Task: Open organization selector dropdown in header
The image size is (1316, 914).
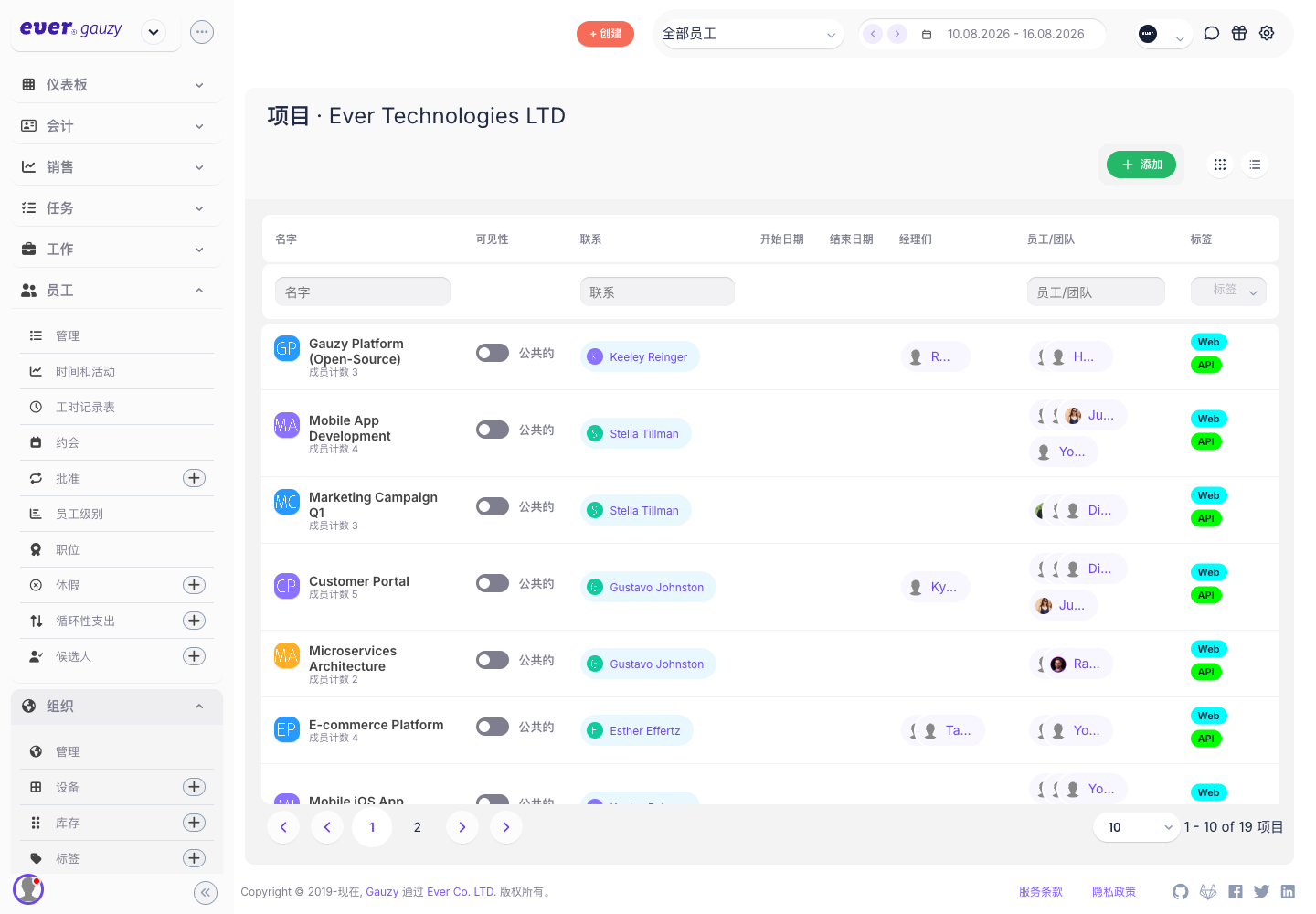Action: click(x=1162, y=34)
